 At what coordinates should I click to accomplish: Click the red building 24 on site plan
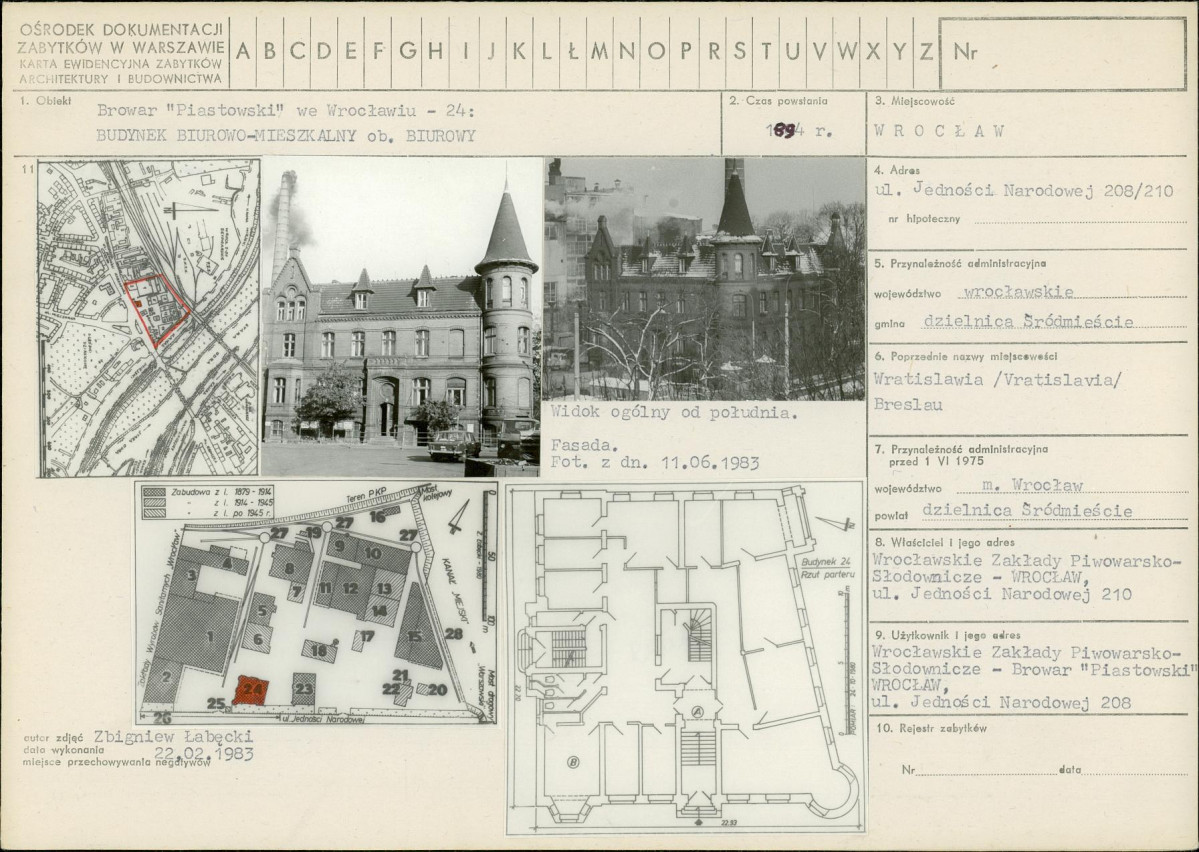pos(252,690)
